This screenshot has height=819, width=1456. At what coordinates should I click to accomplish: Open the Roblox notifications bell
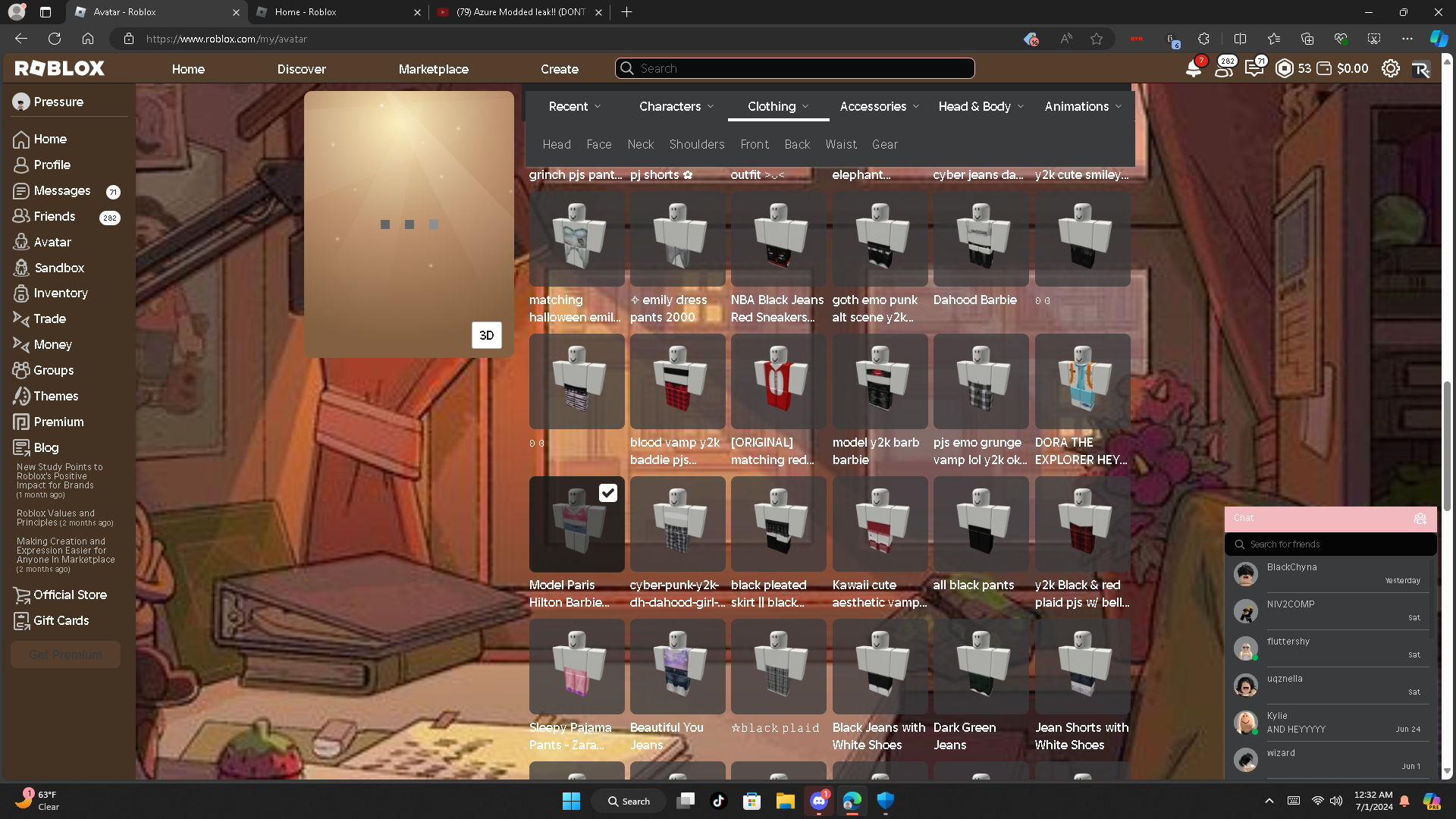click(1193, 68)
